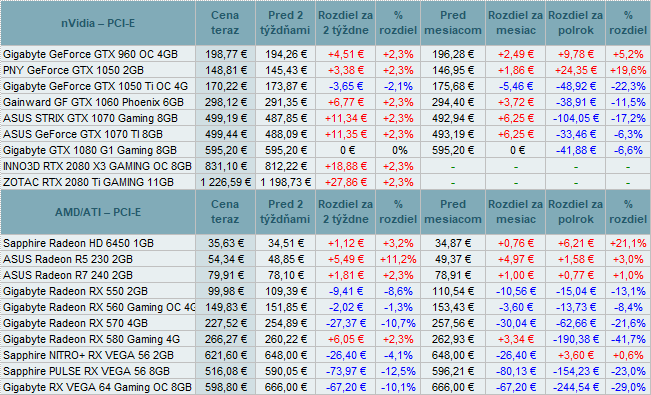This screenshot has height=395, width=651.
Task: Select Gigabyte Radeon RX 570 4GB entry
Action: [75, 323]
